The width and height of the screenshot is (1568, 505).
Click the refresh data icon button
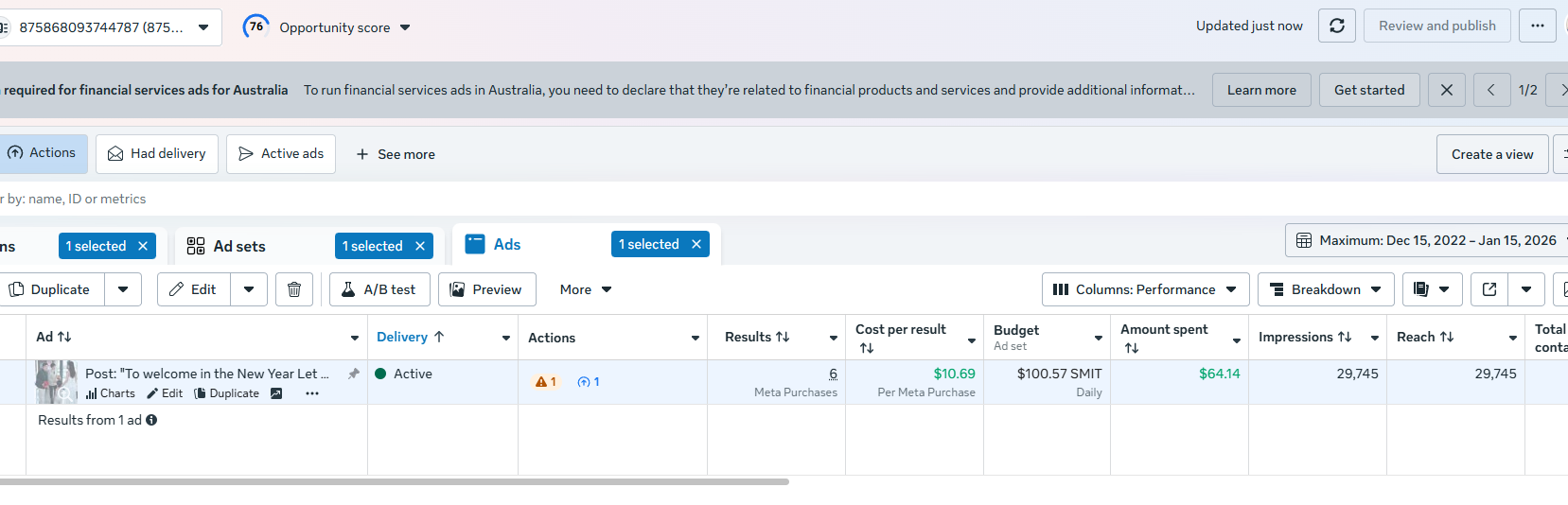[x=1336, y=26]
